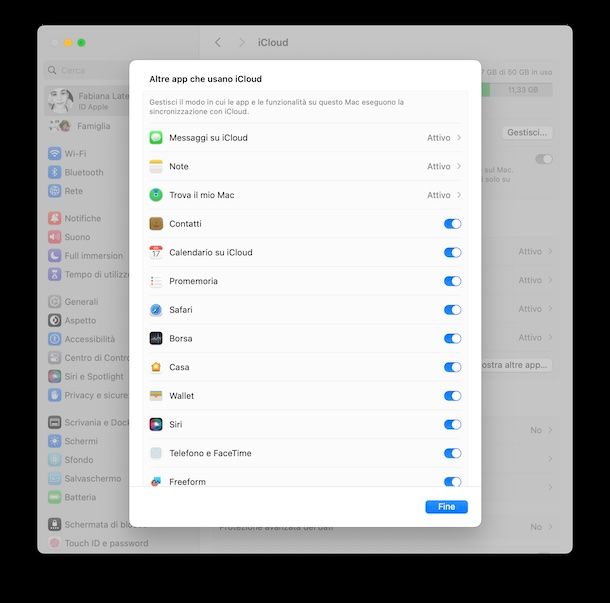Open Centro di Controllo in sidebar
The width and height of the screenshot is (610, 603).
[x=89, y=358]
